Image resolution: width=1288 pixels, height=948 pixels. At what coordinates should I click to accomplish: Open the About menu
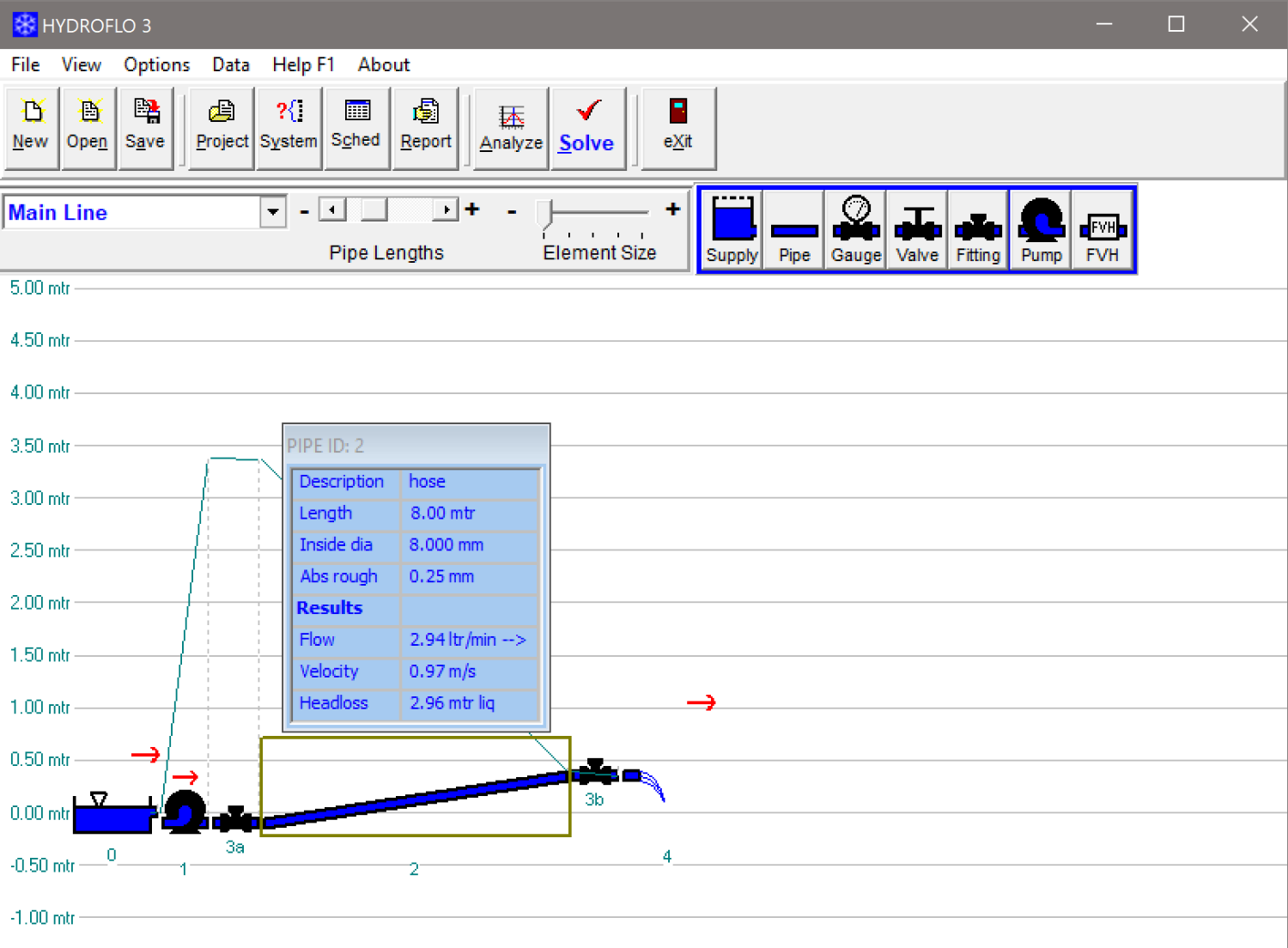click(384, 64)
